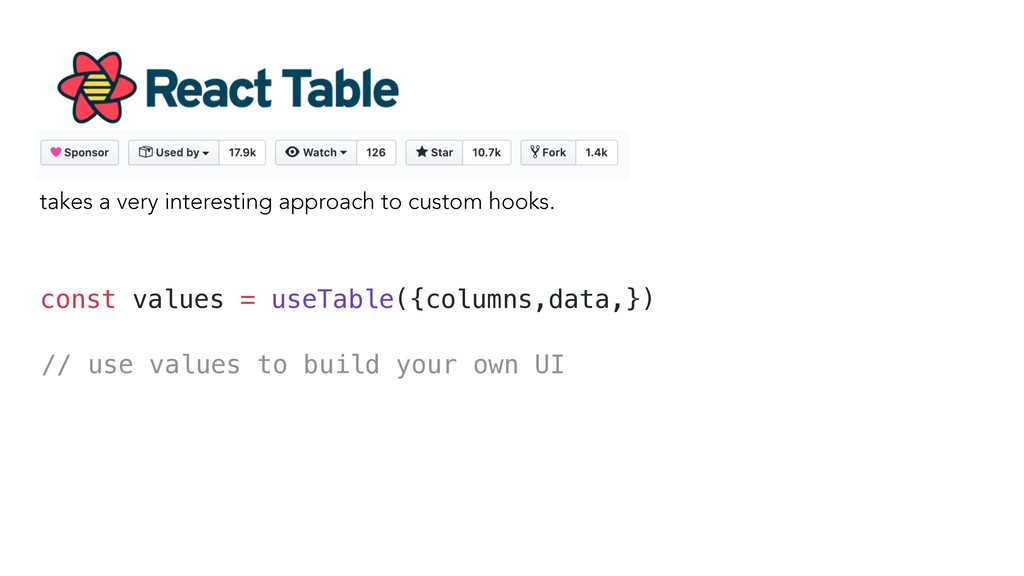This screenshot has height=576, width=1024.
Task: Open the 126 watchers count
Action: click(x=376, y=152)
